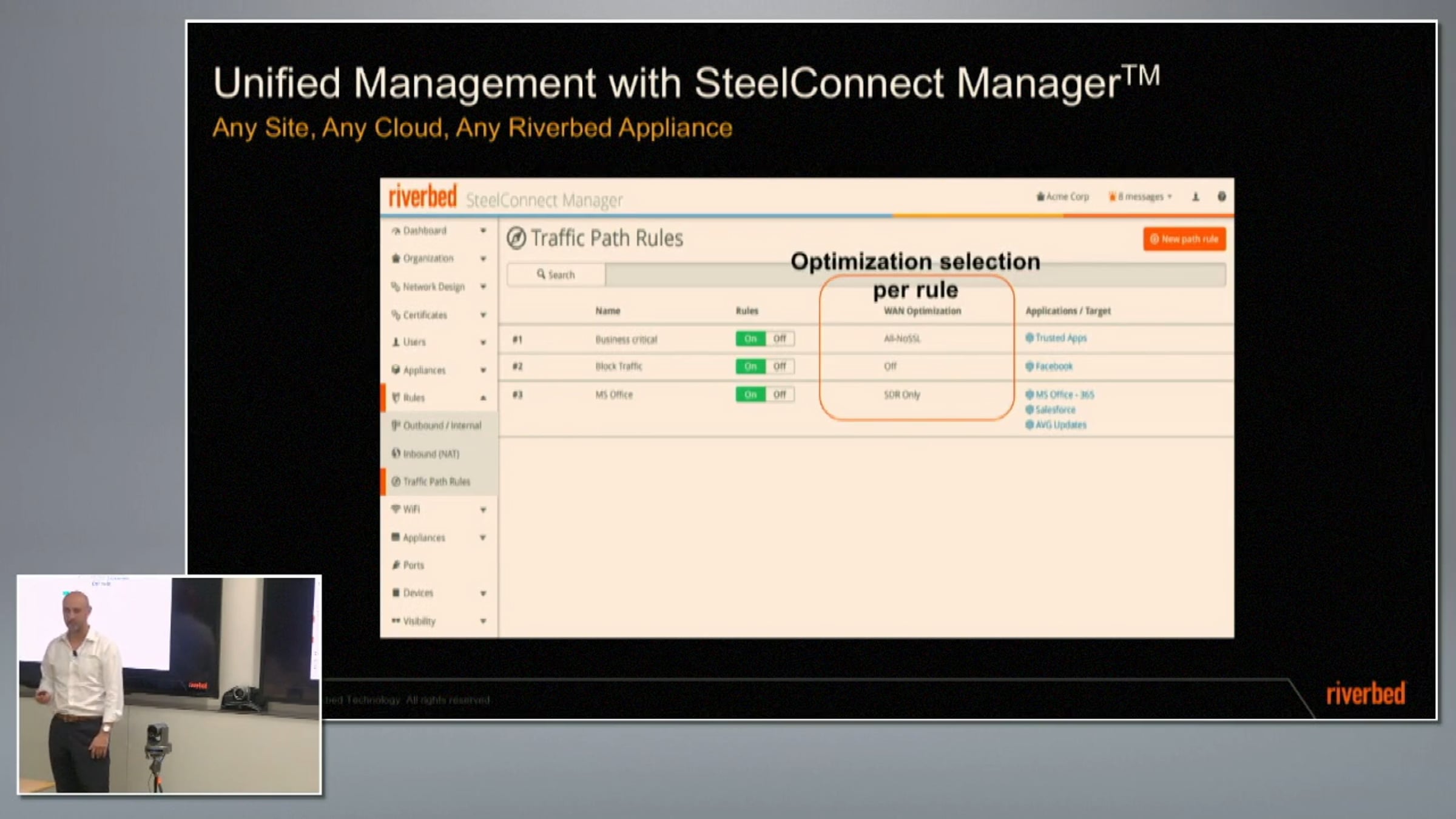Click the compass icon beside Traffic Path Rules heading
Screen dimensions: 1456x819
pos(516,238)
